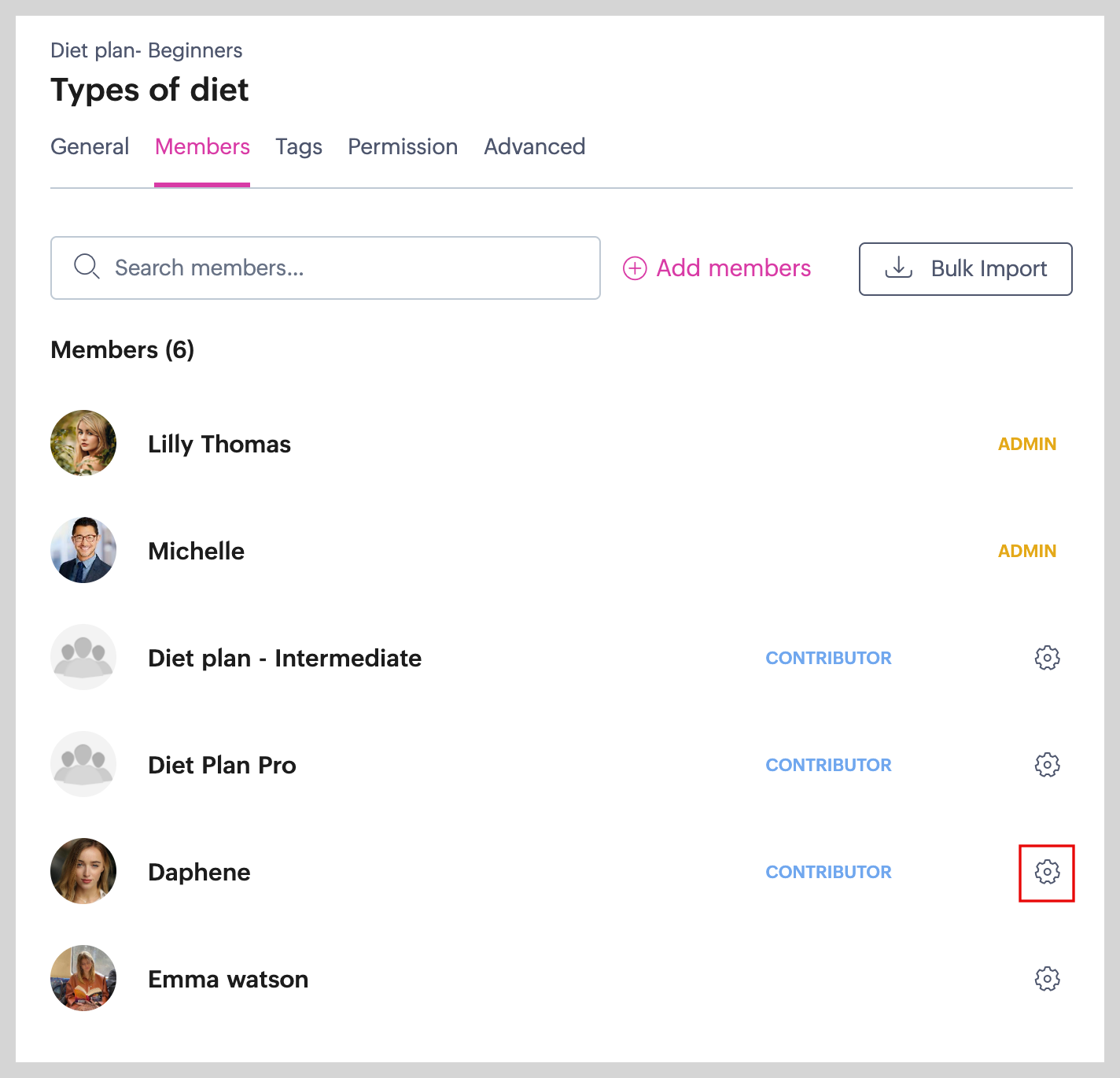Click the Diet Plan Pro group avatar
Image resolution: width=1120 pixels, height=1078 pixels.
pyautogui.click(x=83, y=764)
